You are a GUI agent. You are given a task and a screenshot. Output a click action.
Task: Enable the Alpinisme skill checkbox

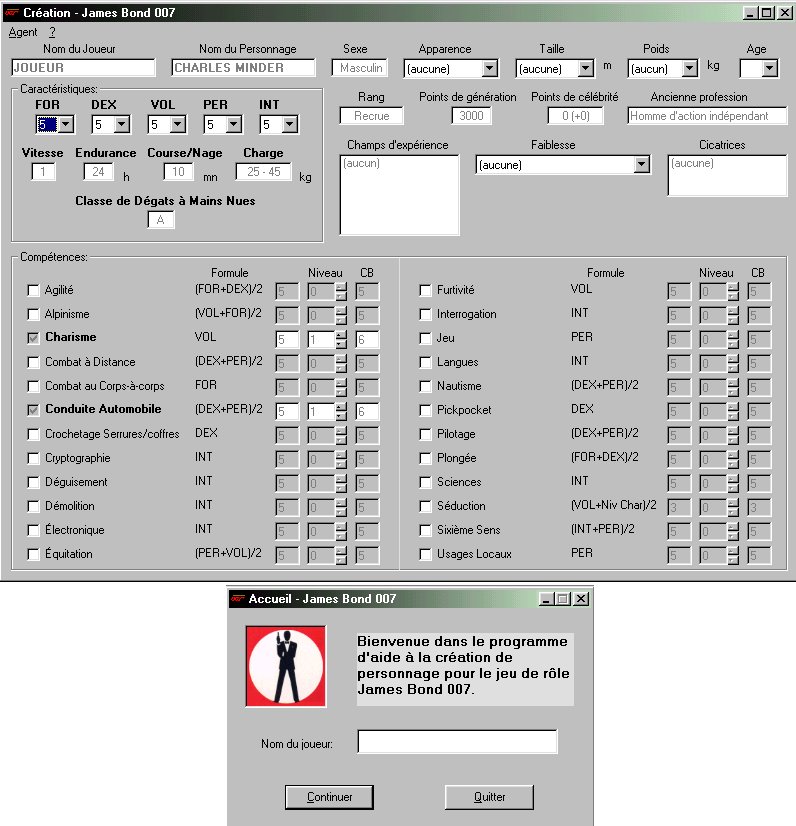[x=33, y=314]
